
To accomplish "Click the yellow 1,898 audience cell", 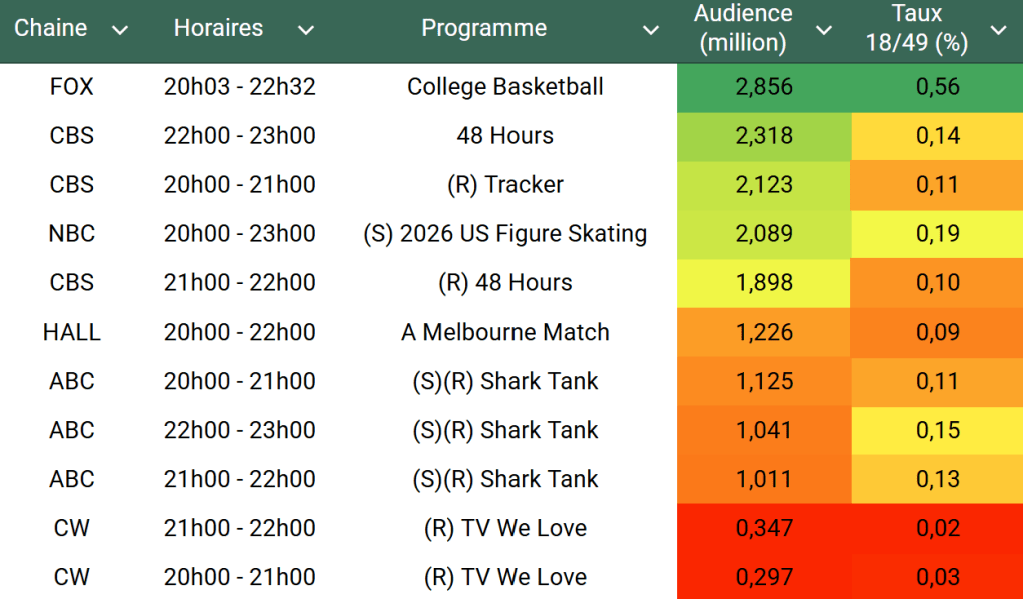I will (x=764, y=283).
